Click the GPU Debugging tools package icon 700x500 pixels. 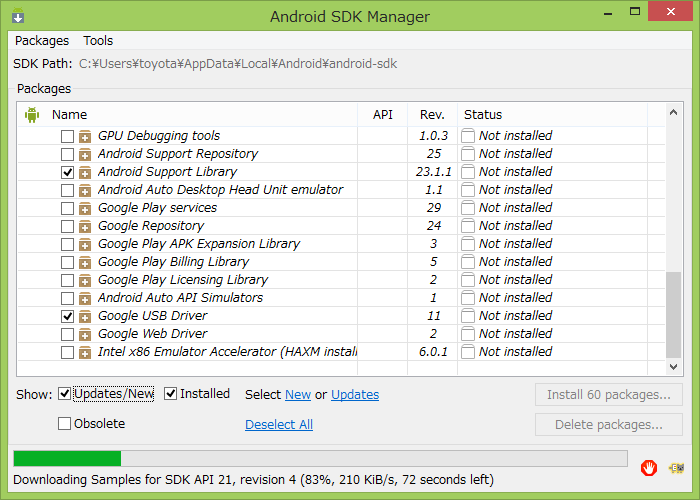point(85,136)
